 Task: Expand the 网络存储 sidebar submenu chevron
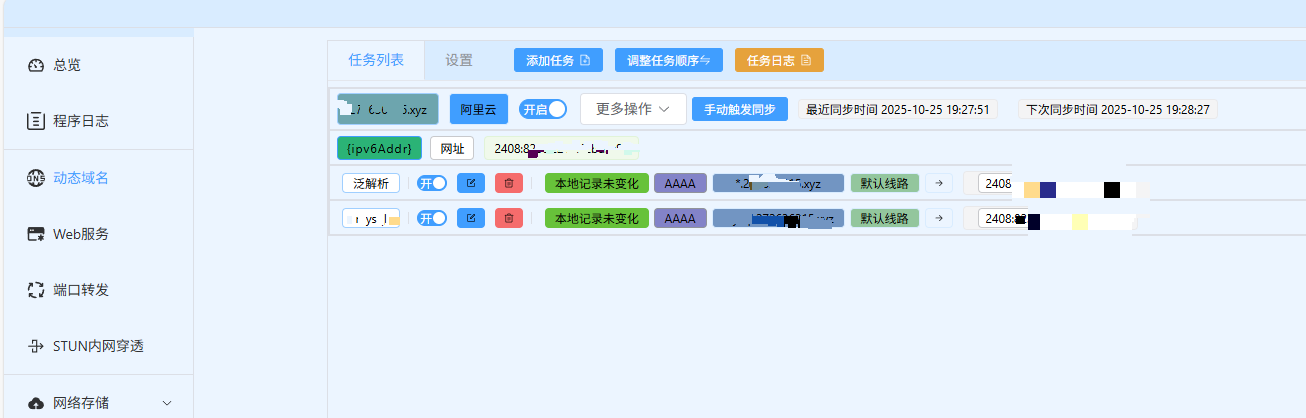pos(166,403)
